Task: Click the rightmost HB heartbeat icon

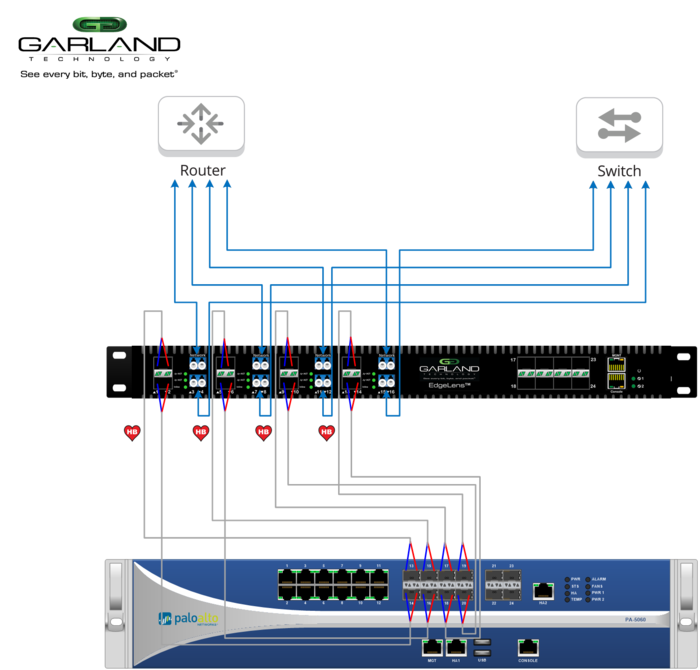Action: tap(326, 432)
